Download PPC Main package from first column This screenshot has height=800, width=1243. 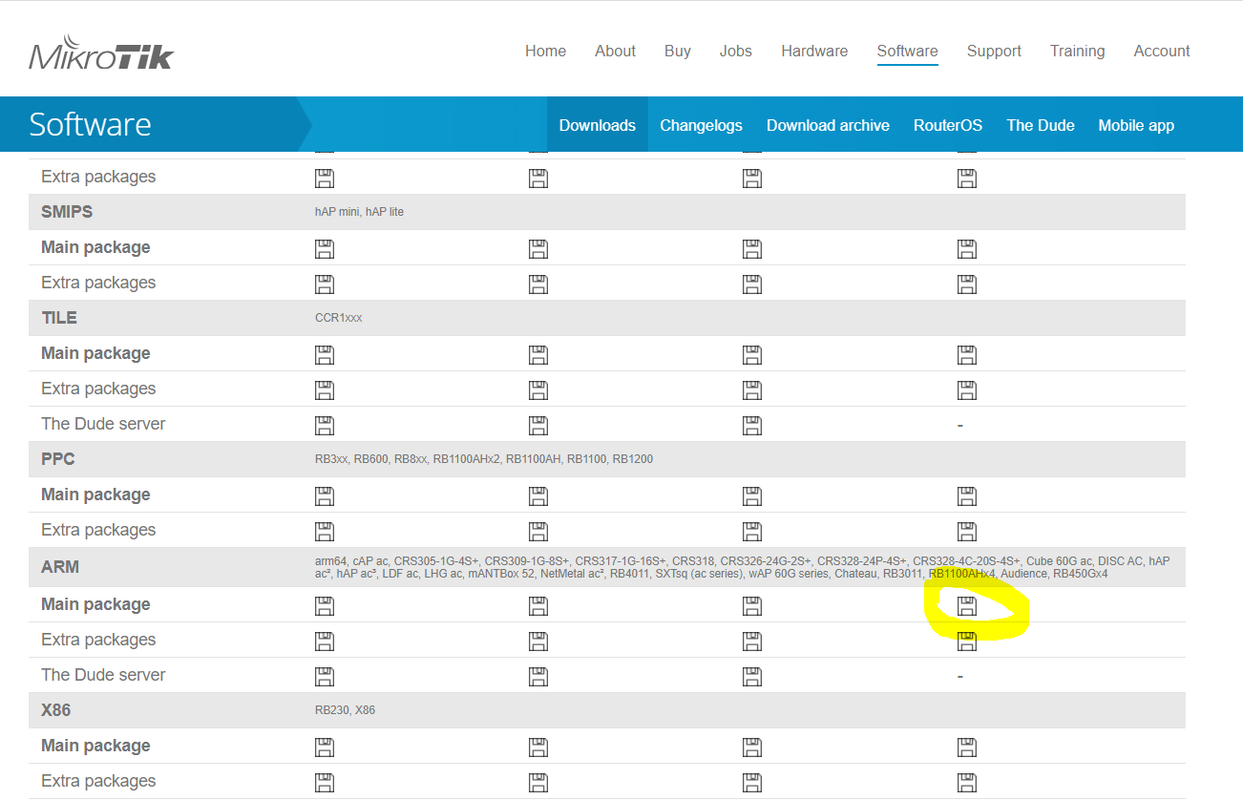(x=324, y=495)
